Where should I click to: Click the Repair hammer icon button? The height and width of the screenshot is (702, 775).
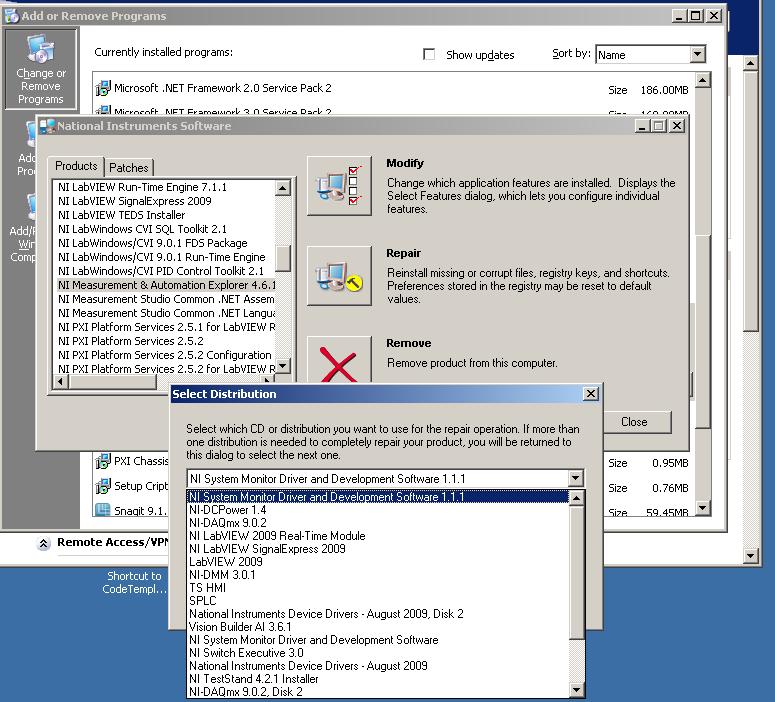pyautogui.click(x=339, y=276)
